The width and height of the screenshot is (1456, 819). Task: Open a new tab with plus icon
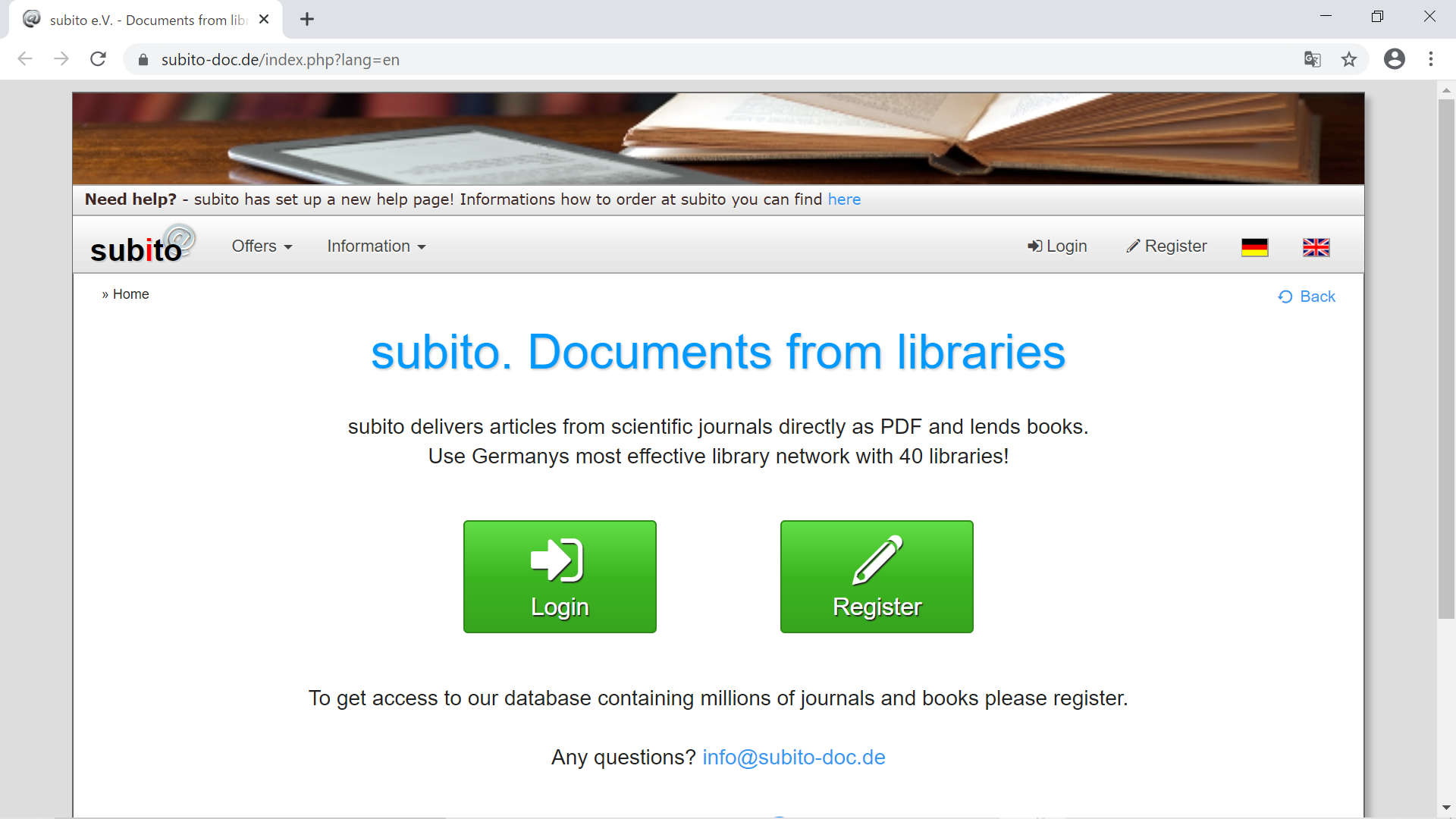pos(307,20)
